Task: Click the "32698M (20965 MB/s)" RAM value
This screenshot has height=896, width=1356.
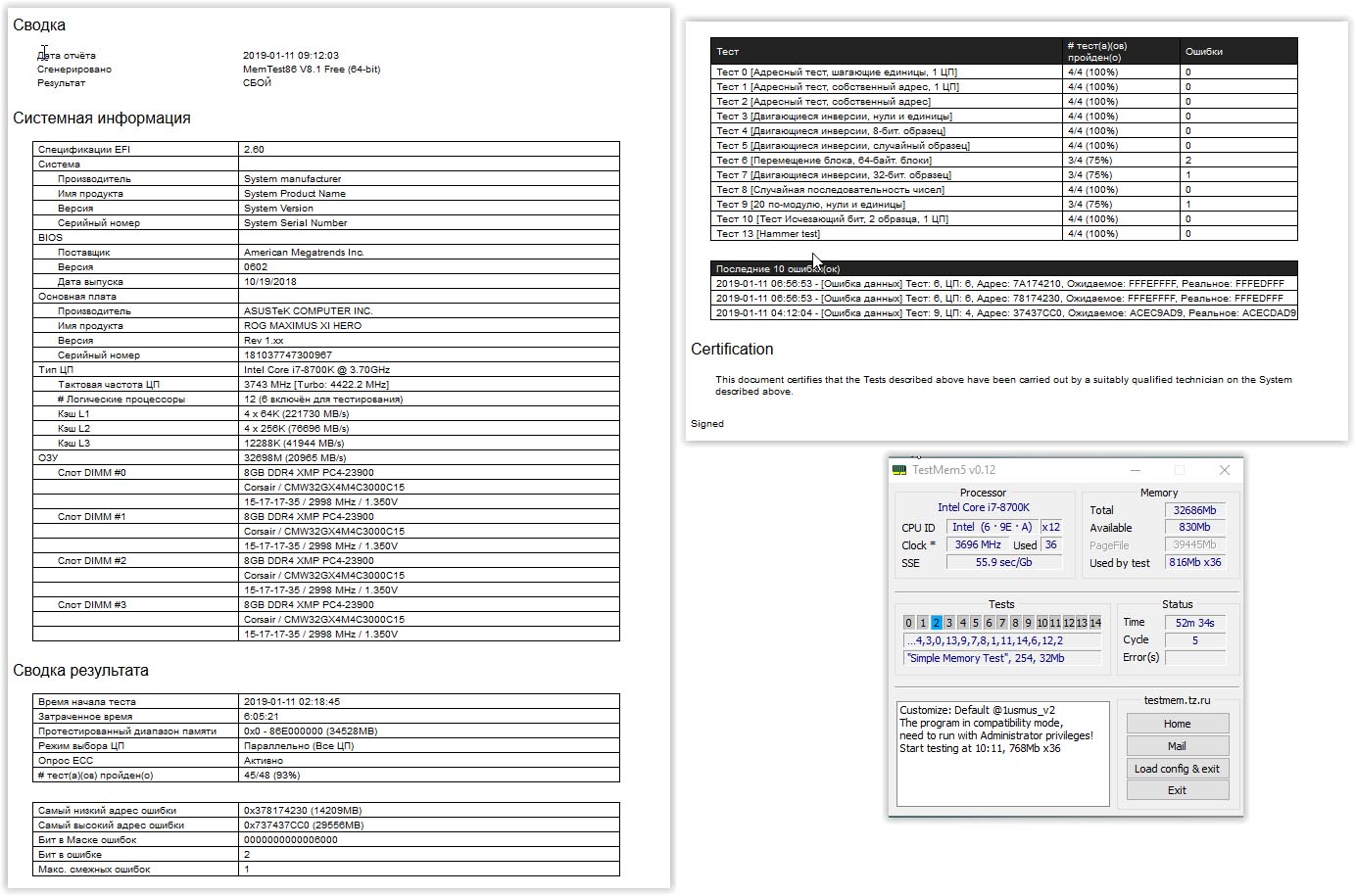Action: coord(295,458)
